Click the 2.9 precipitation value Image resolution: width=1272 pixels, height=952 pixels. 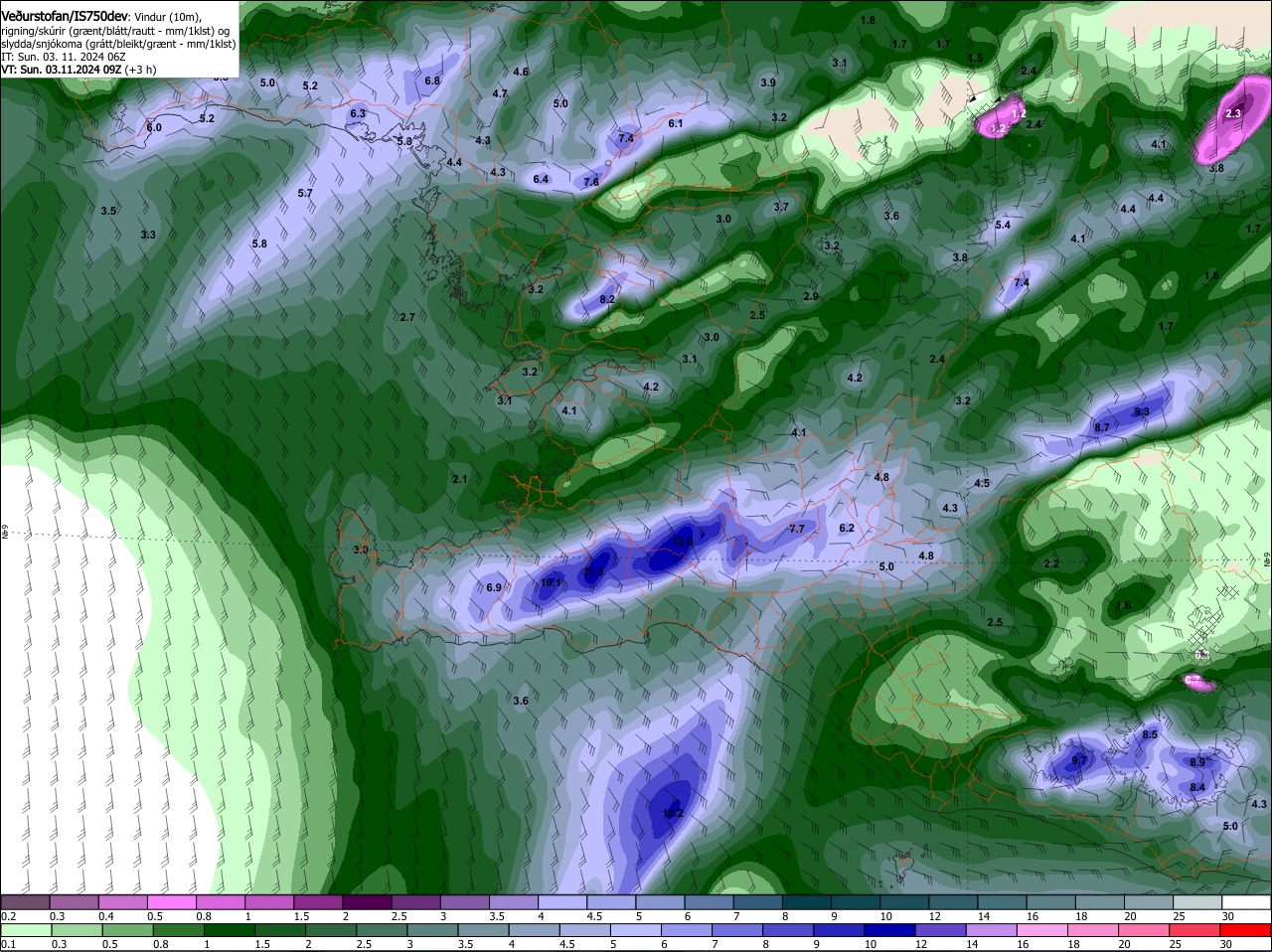coord(811,296)
